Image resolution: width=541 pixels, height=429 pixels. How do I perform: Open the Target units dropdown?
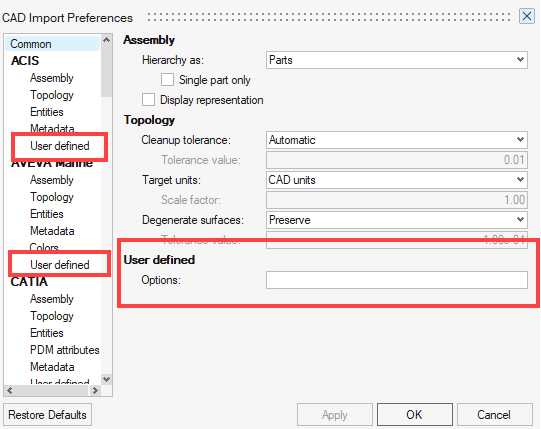pyautogui.click(x=396, y=180)
